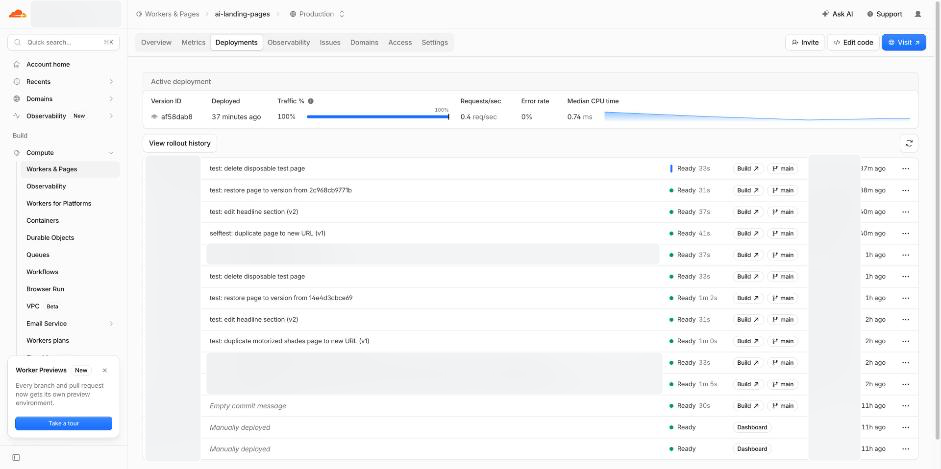Viewport: 941px width, 469px height.
Task: Open actions menu for 'duplicate motorized shades page' row
Action: (906, 341)
